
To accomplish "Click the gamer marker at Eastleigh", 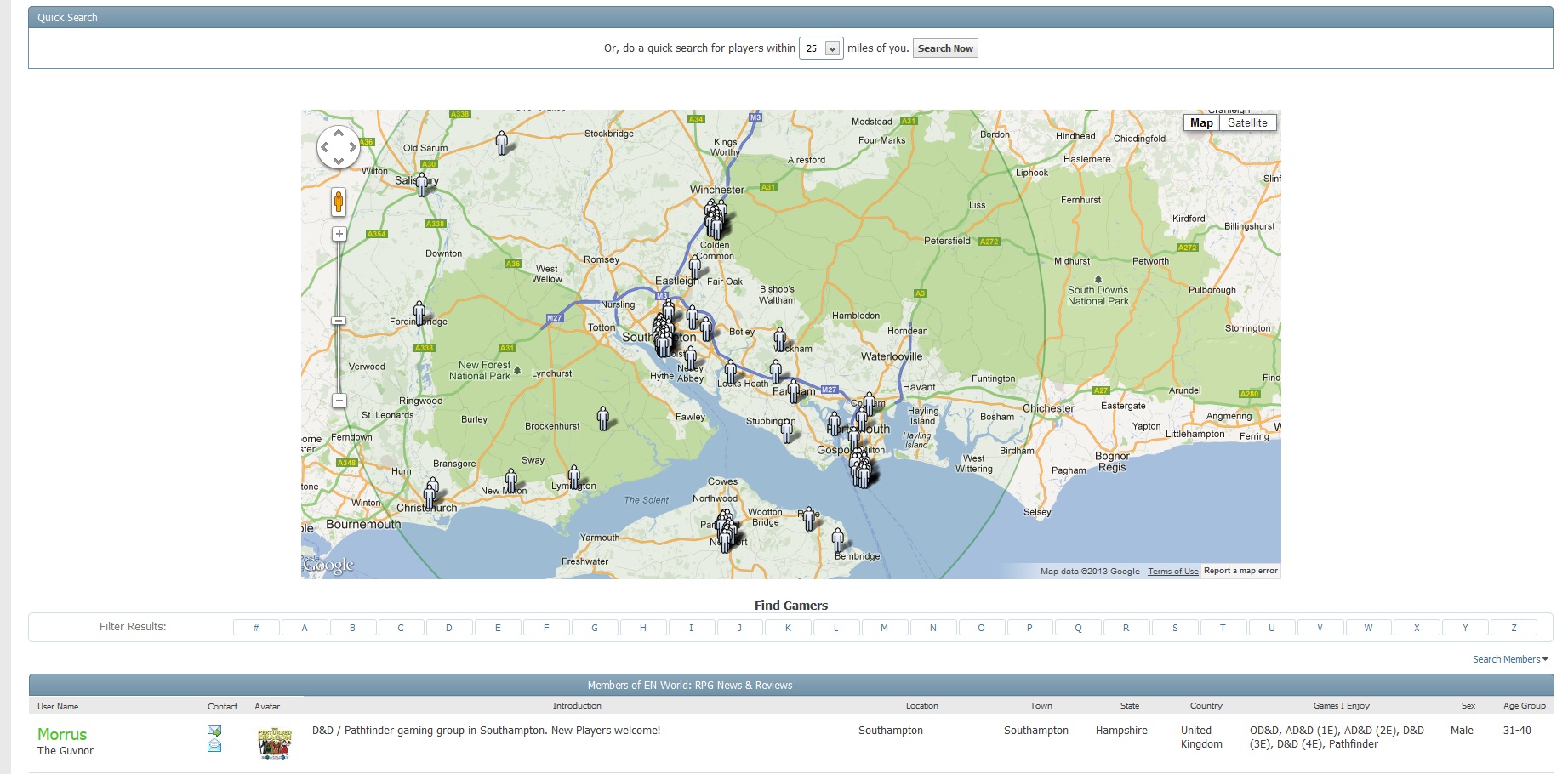I will [x=695, y=268].
